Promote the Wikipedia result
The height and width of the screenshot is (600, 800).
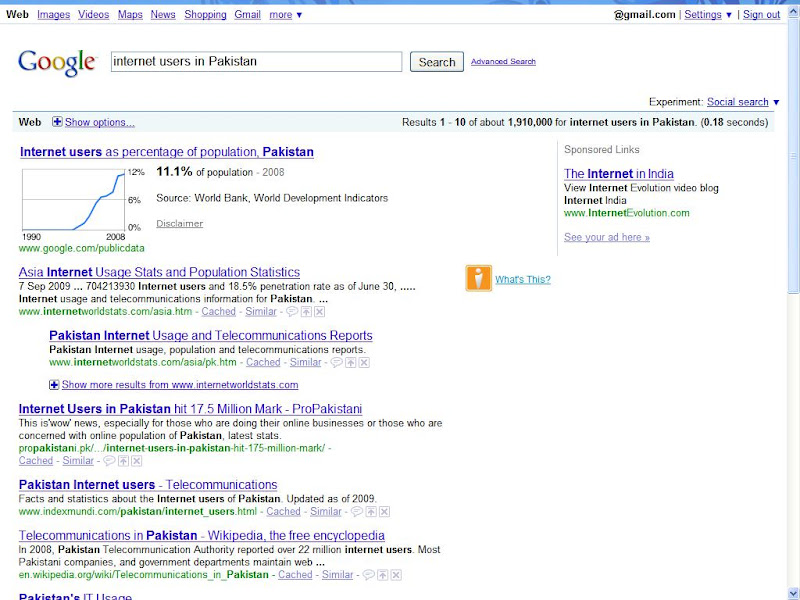click(x=383, y=575)
